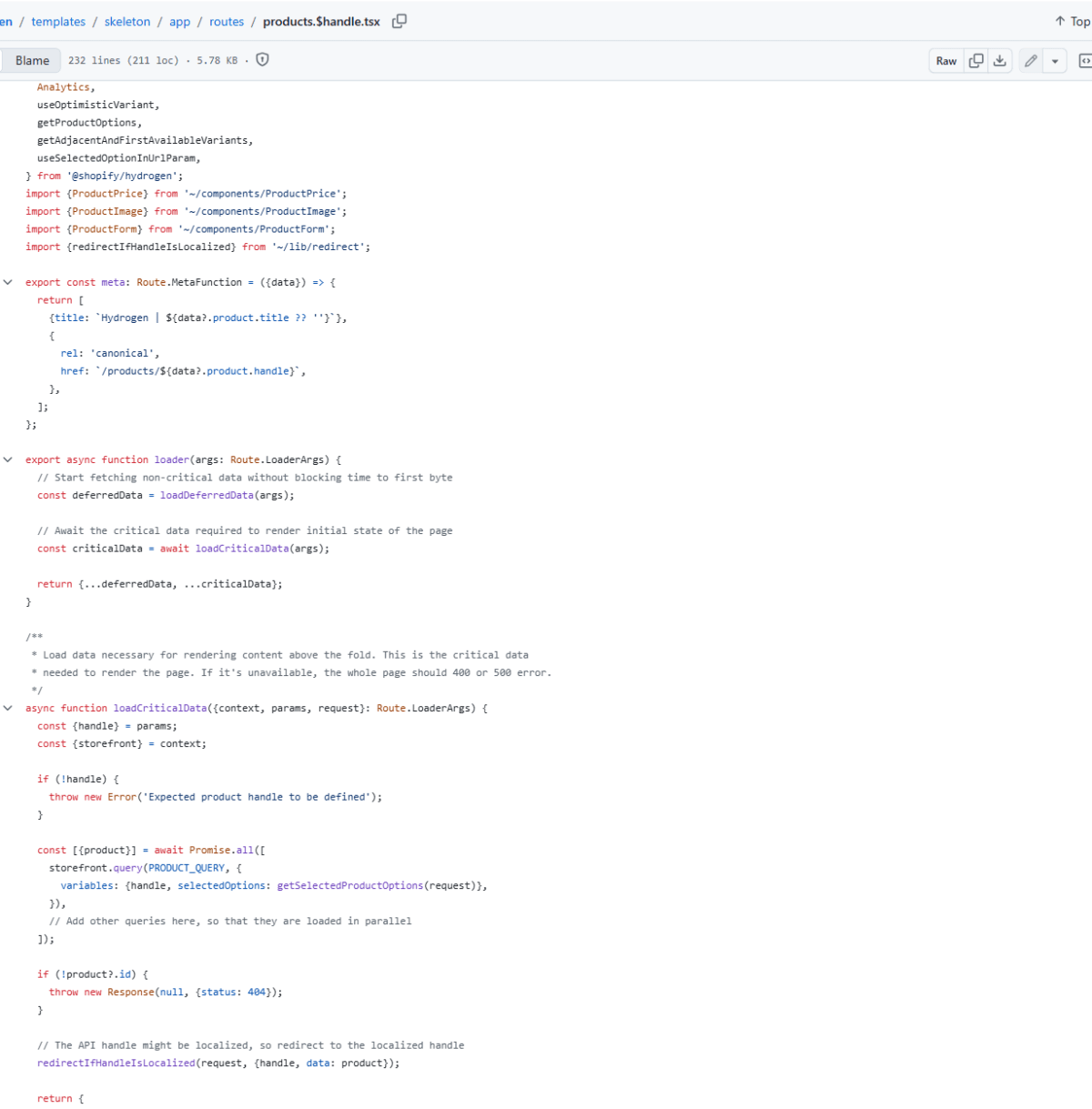The image size is (1092, 1109).
Task: Click the 'const criticalData = await' line
Action: click(x=183, y=549)
